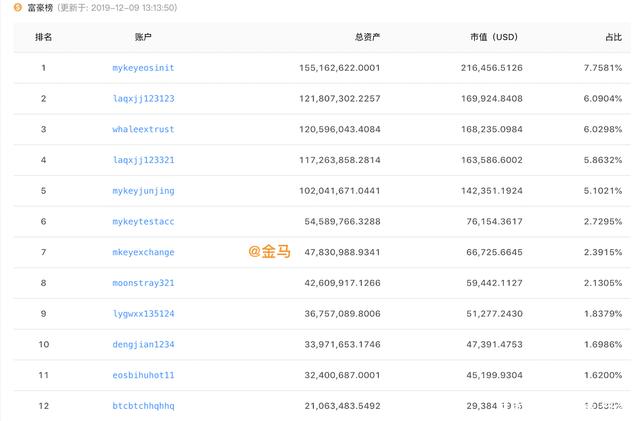Image resolution: width=640 pixels, height=421 pixels.
Task: Click the 排名 column header
Action: click(43, 37)
